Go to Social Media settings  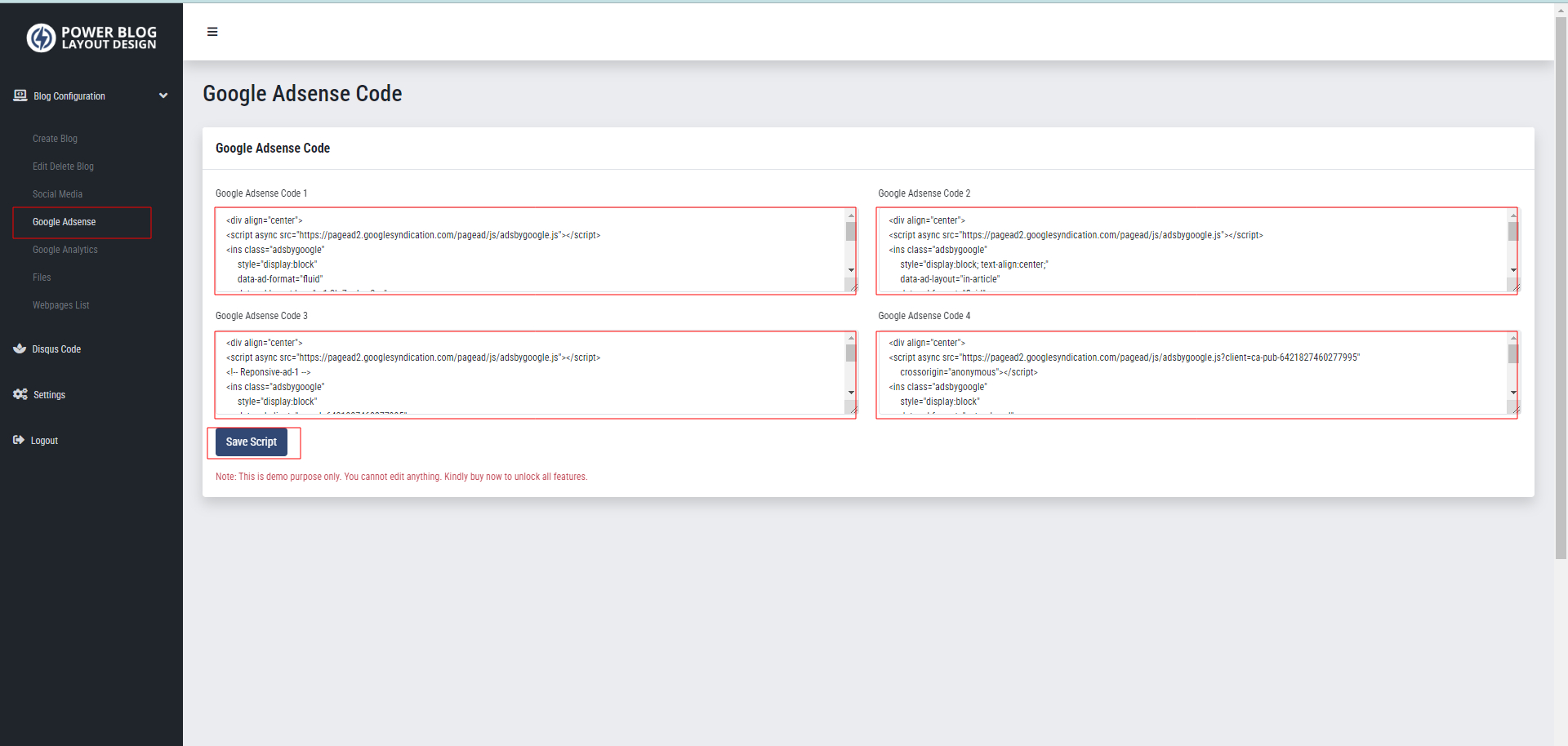pos(57,194)
